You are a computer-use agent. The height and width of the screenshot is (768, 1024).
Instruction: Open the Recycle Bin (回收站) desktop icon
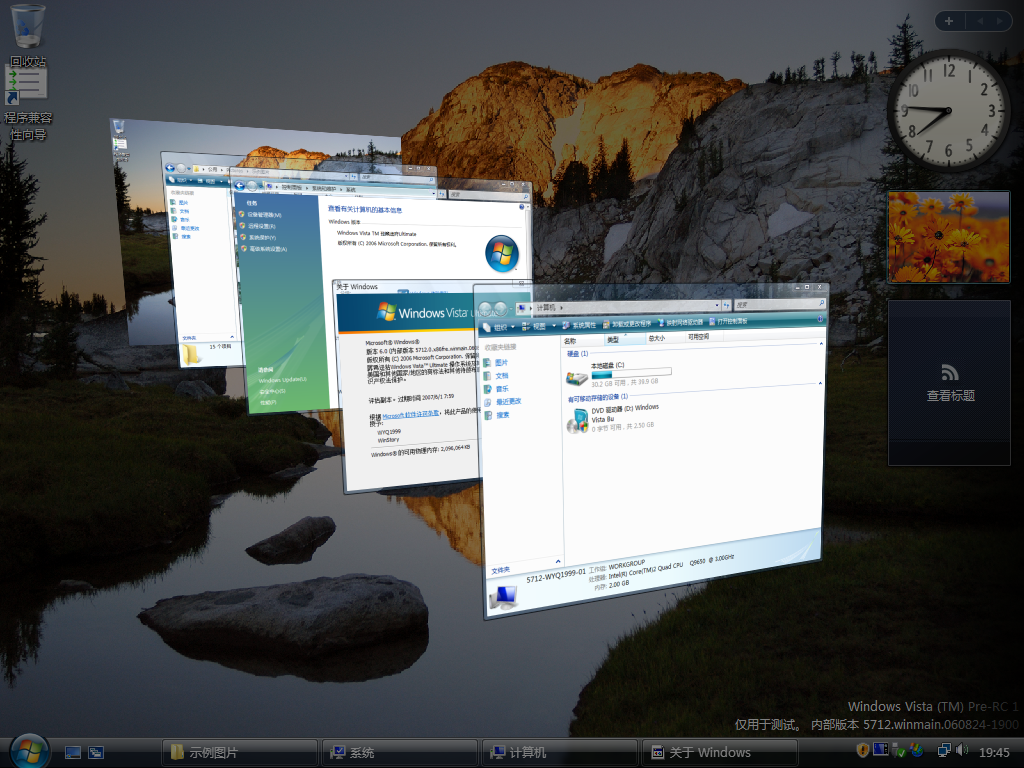pyautogui.click(x=28, y=30)
